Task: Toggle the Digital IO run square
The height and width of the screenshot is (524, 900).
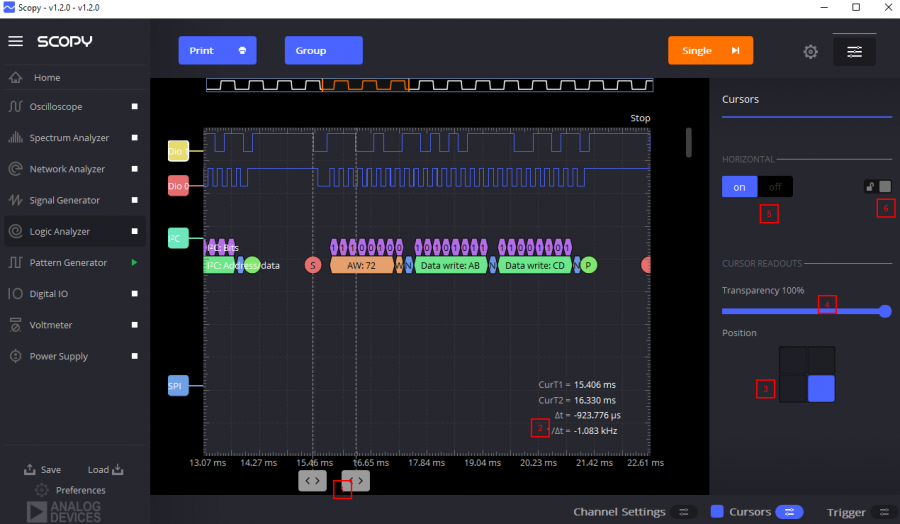Action: pyautogui.click(x=134, y=293)
